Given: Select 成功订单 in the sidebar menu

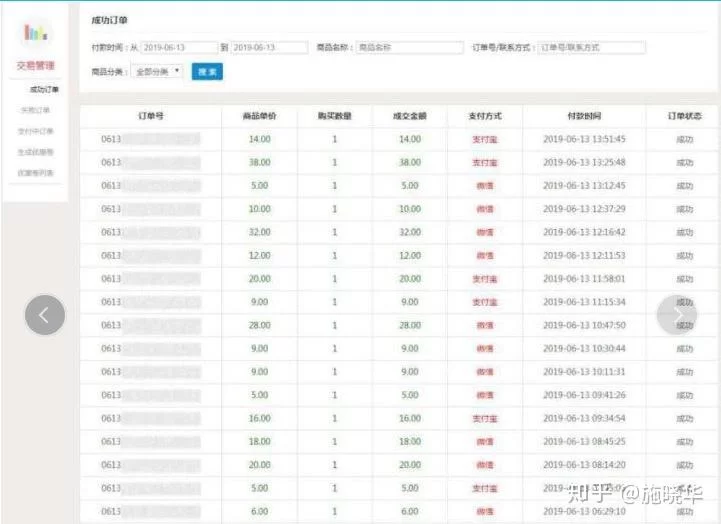Looking at the screenshot, I should click(41, 89).
